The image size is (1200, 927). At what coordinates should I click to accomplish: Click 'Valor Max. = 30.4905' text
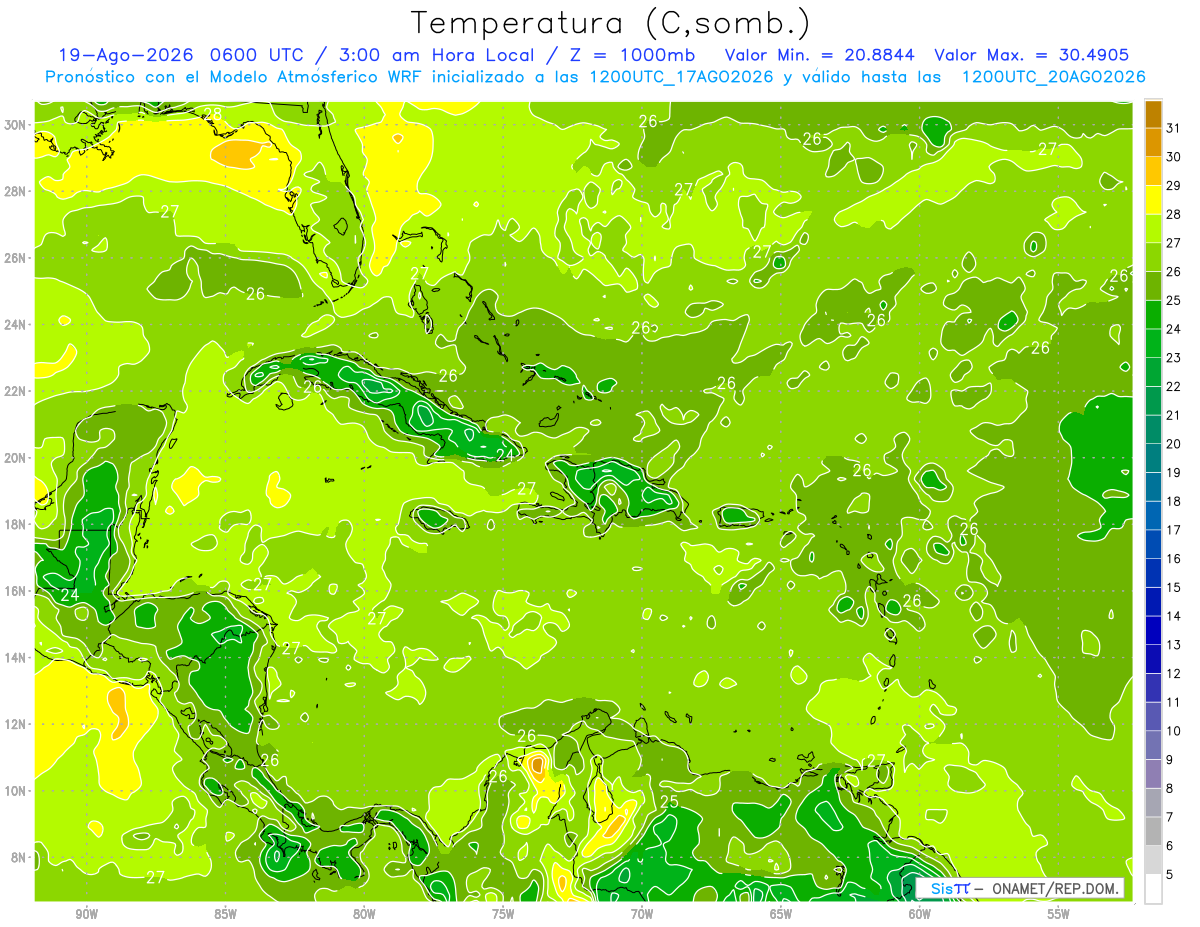click(x=1032, y=55)
